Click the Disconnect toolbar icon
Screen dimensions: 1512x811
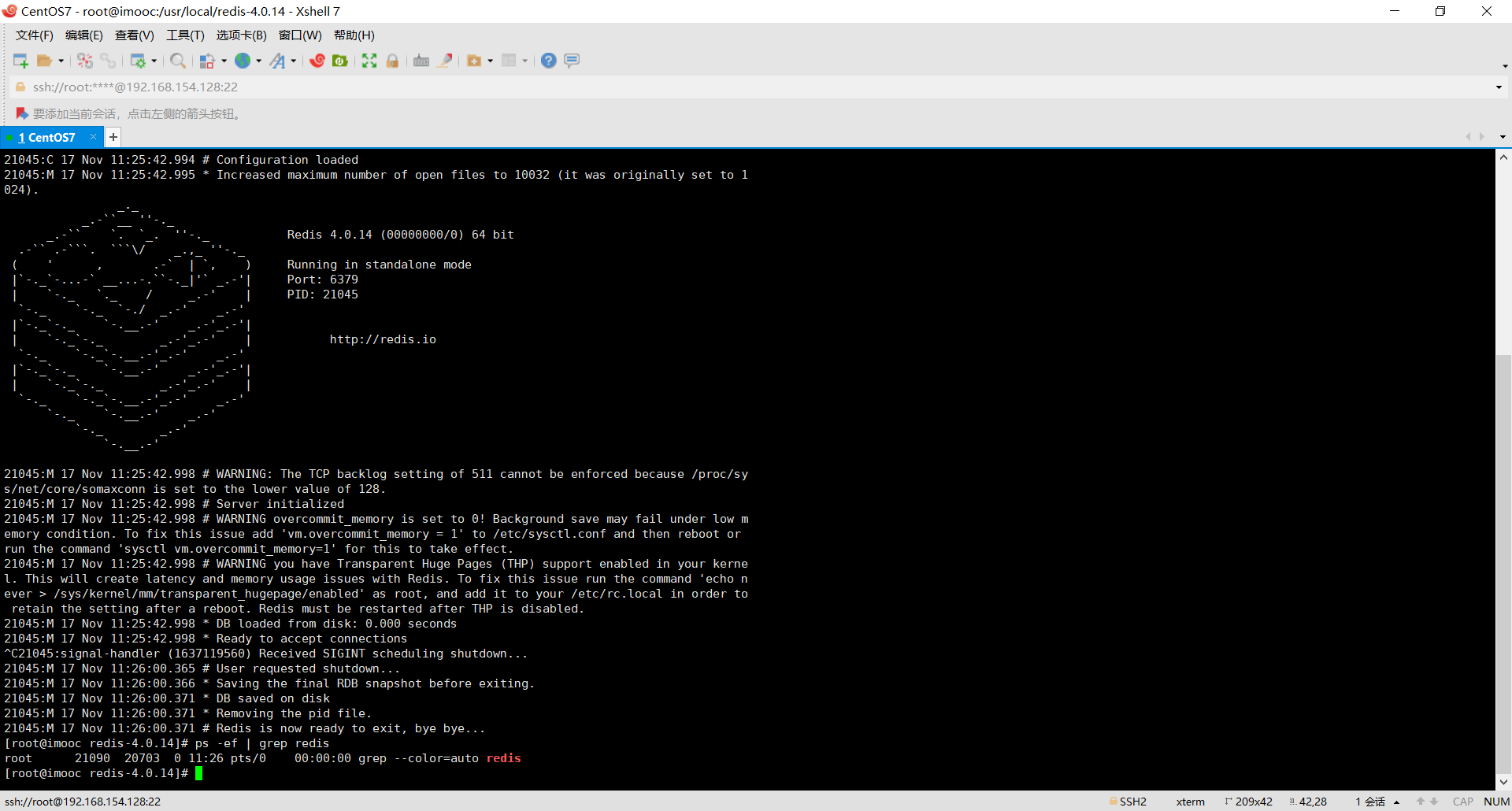(85, 61)
